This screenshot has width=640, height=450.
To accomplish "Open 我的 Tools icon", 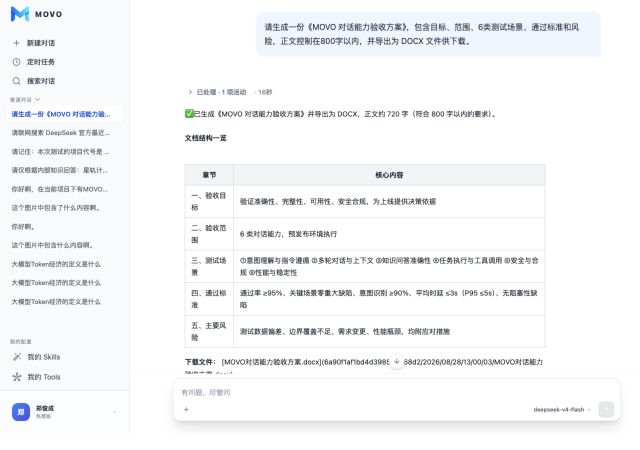I will pyautogui.click(x=17, y=377).
